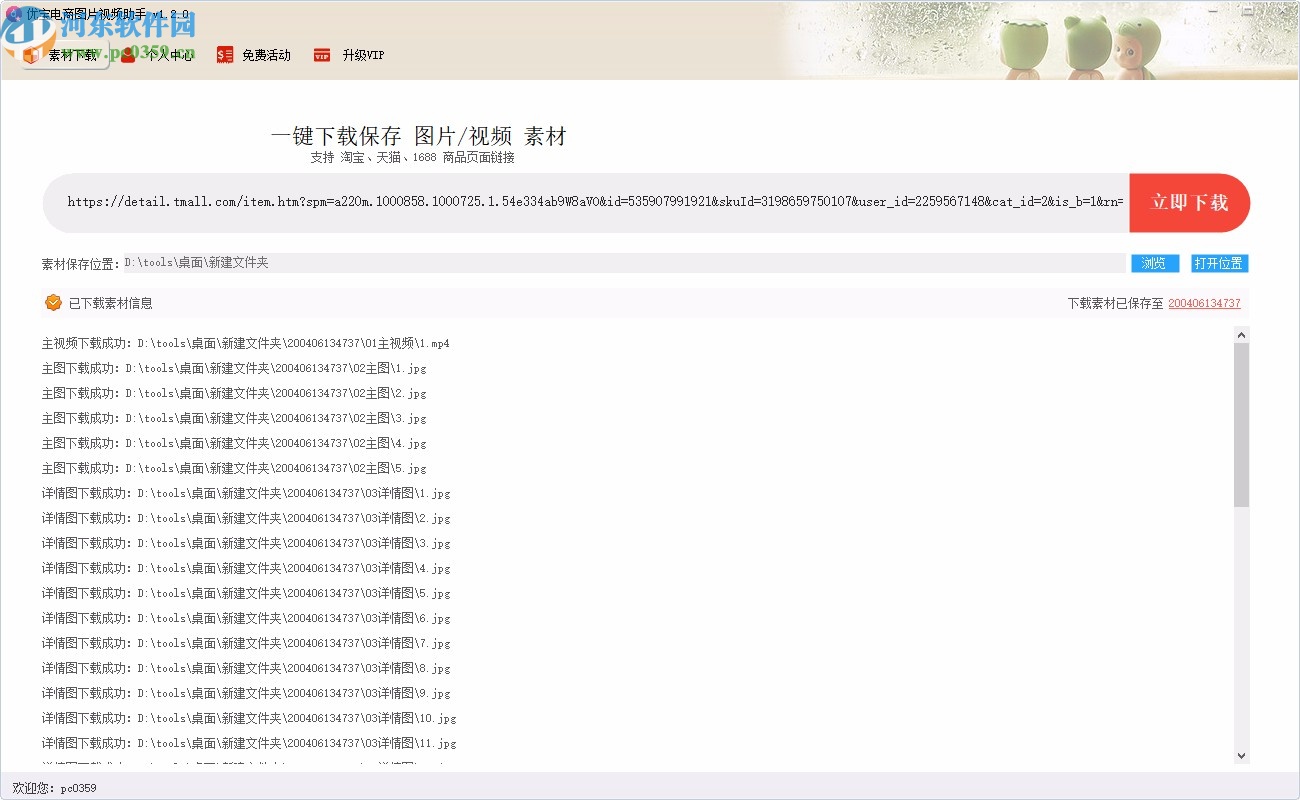Open the 素材下载 menu tab
The image size is (1300, 800).
(x=63, y=55)
